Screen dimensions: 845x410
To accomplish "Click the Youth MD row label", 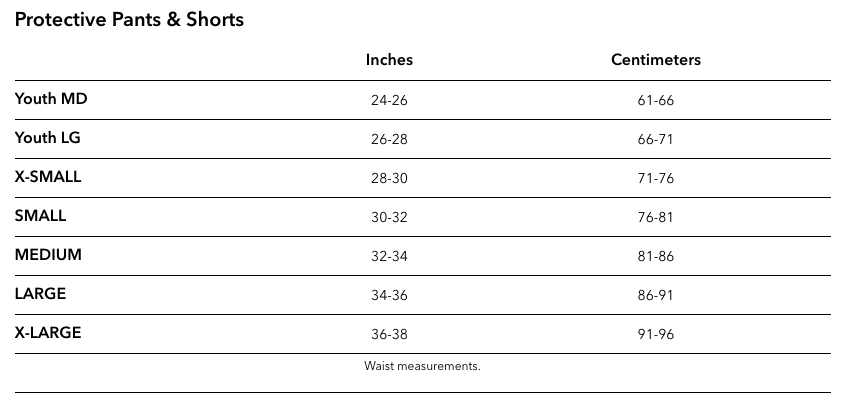I will [51, 99].
